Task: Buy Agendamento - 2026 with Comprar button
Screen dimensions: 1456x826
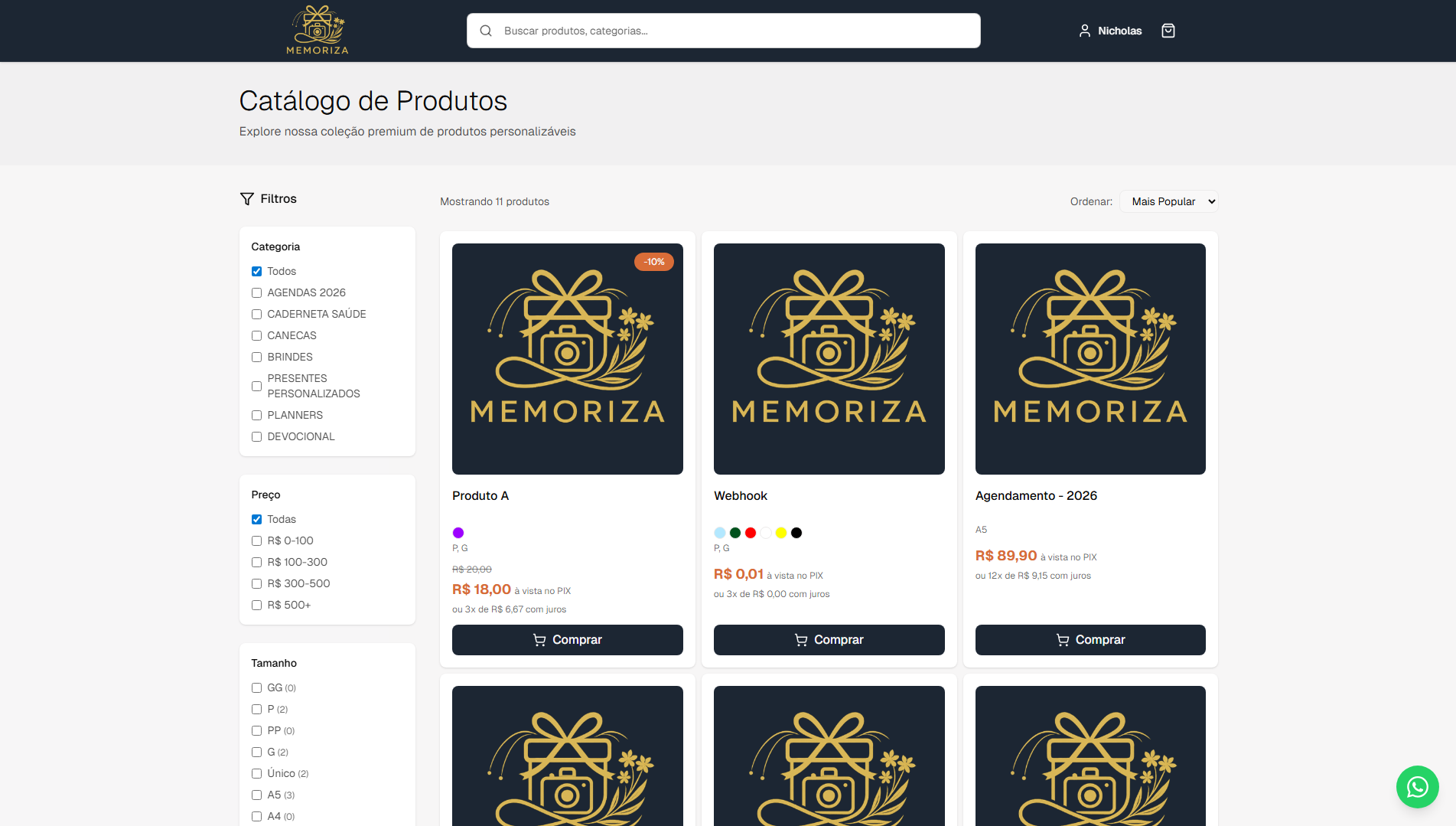Action: 1090,640
